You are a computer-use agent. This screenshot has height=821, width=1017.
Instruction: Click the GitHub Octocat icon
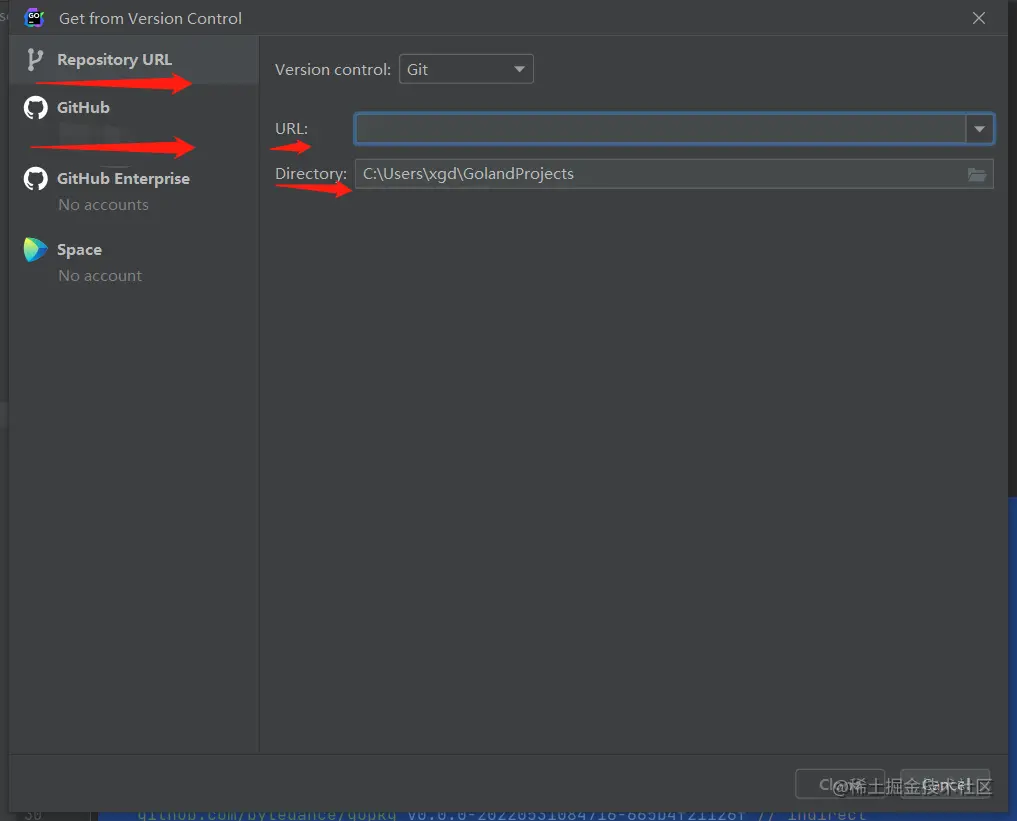36,108
